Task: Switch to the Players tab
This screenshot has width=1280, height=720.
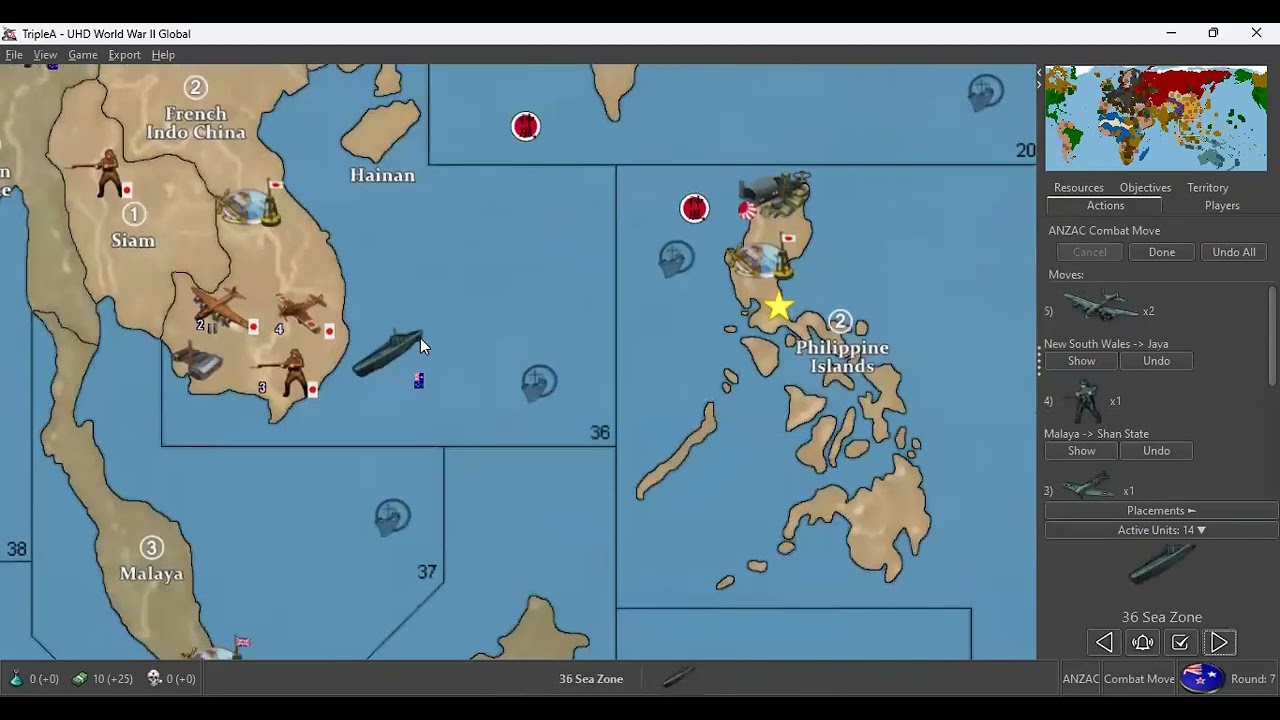Action: tap(1222, 206)
